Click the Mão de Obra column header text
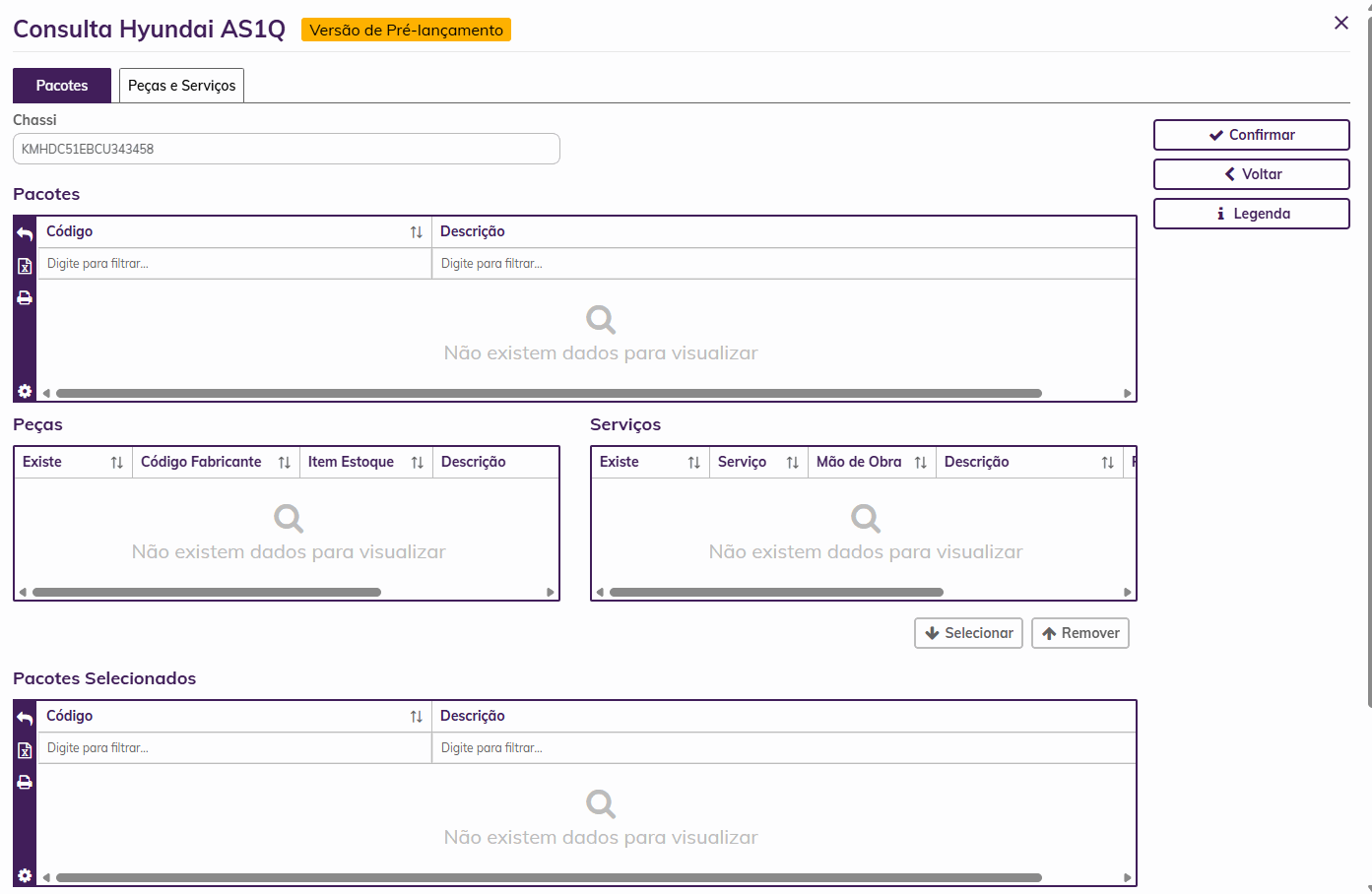The height and width of the screenshot is (894, 1372). click(x=859, y=463)
